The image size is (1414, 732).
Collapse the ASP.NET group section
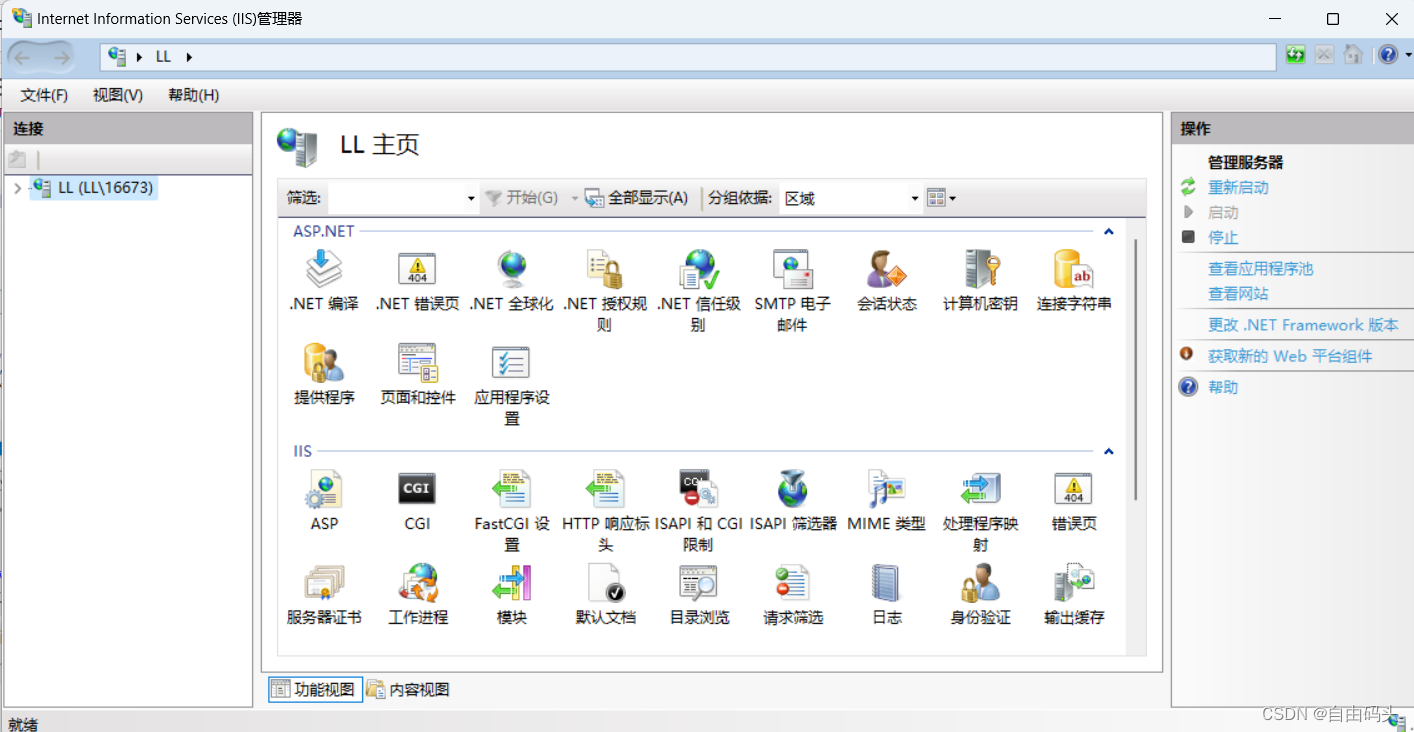point(1108,231)
